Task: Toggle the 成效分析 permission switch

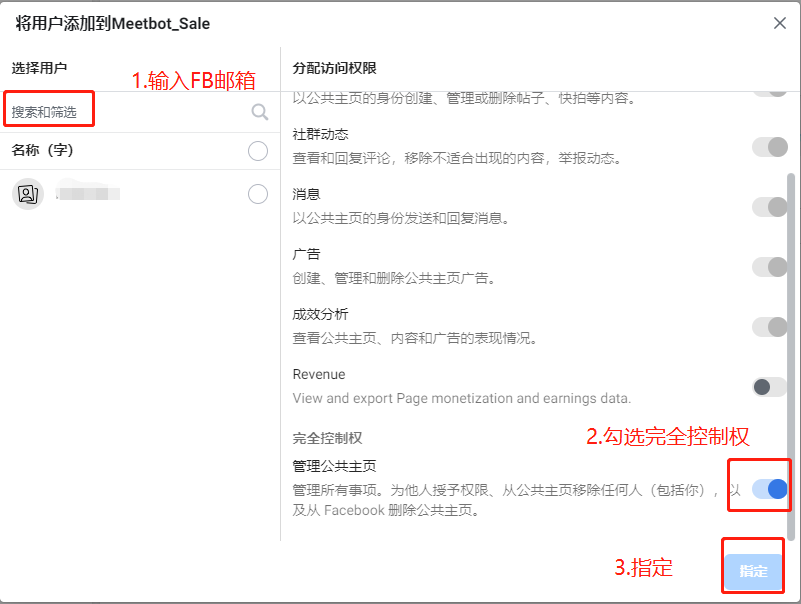Action: [x=770, y=327]
